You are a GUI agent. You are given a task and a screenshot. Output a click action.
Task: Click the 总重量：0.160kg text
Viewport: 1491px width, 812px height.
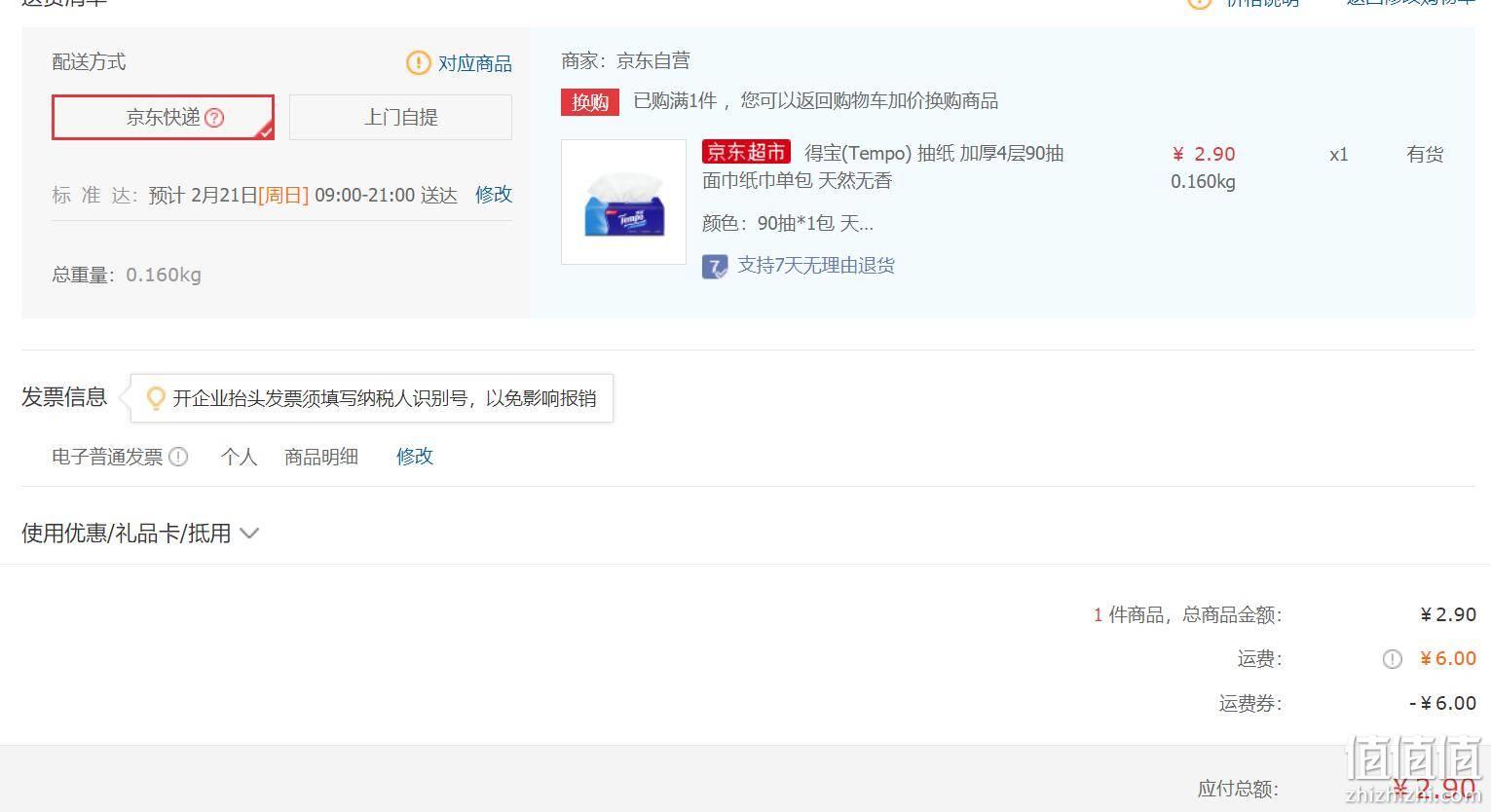[x=127, y=275]
